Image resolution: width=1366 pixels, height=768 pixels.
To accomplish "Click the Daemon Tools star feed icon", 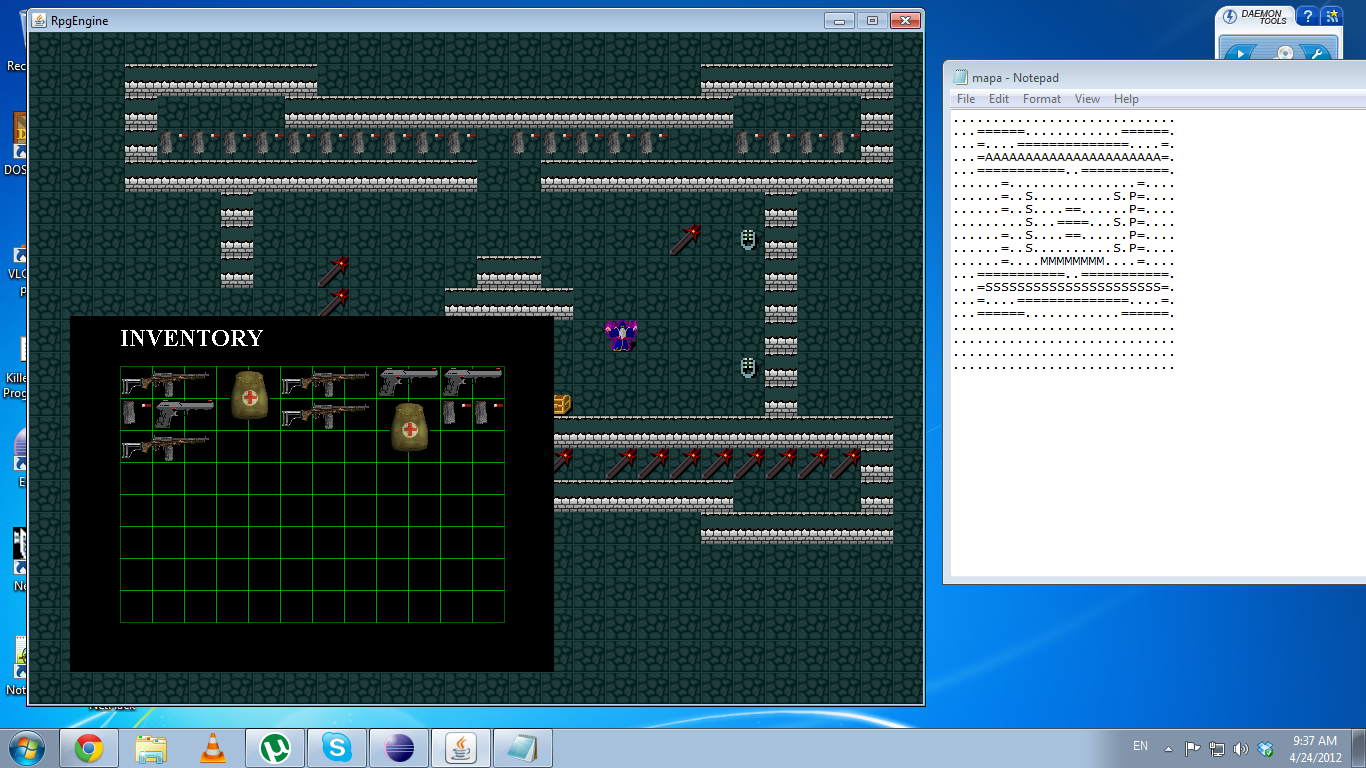I will (x=1331, y=17).
